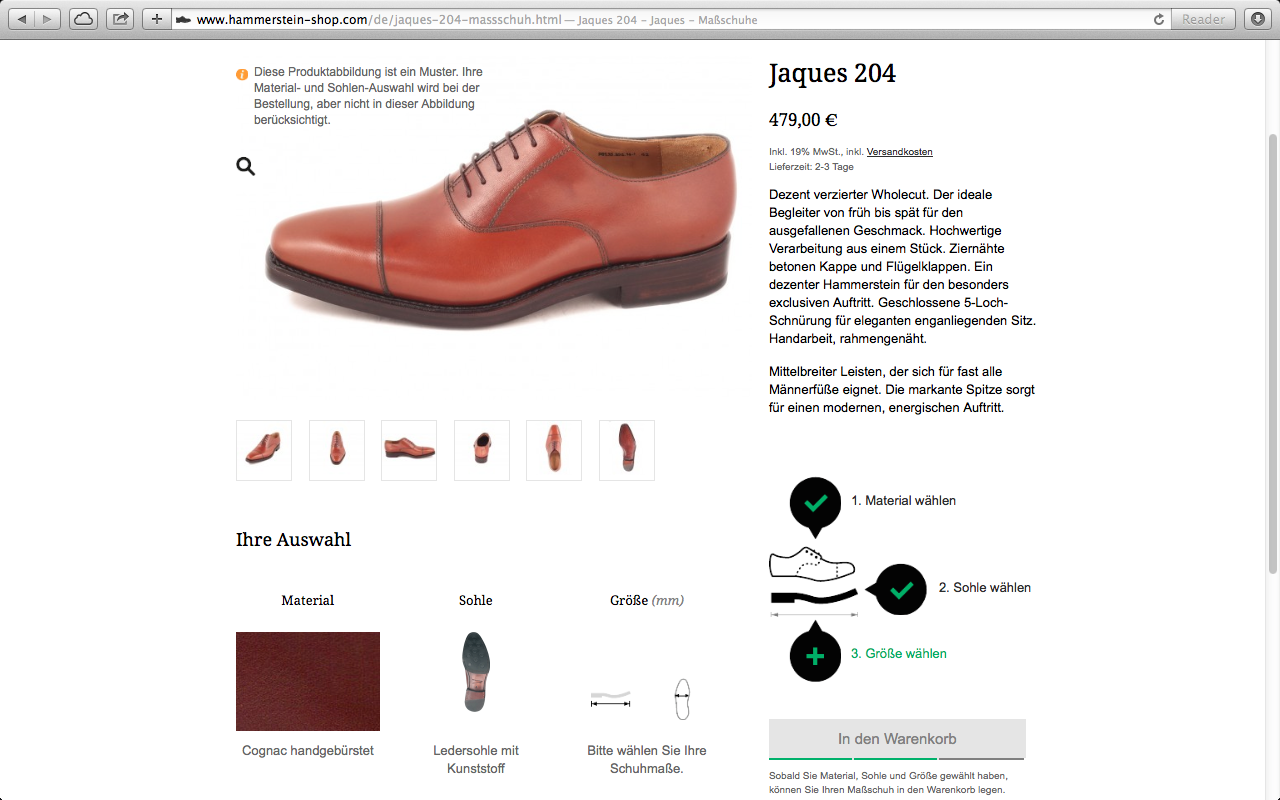Click the foot width measurement icon
This screenshot has width=1280, height=800.
coord(683,699)
